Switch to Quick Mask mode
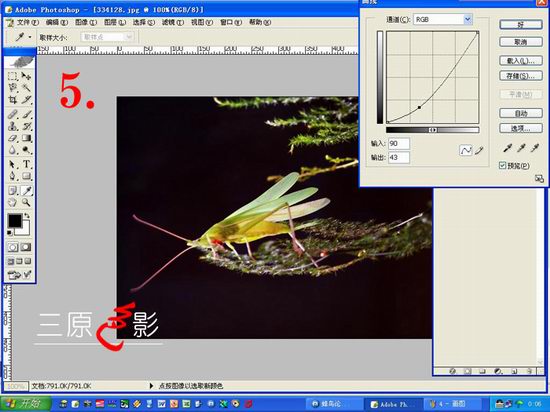550x412 pixels. (26, 248)
